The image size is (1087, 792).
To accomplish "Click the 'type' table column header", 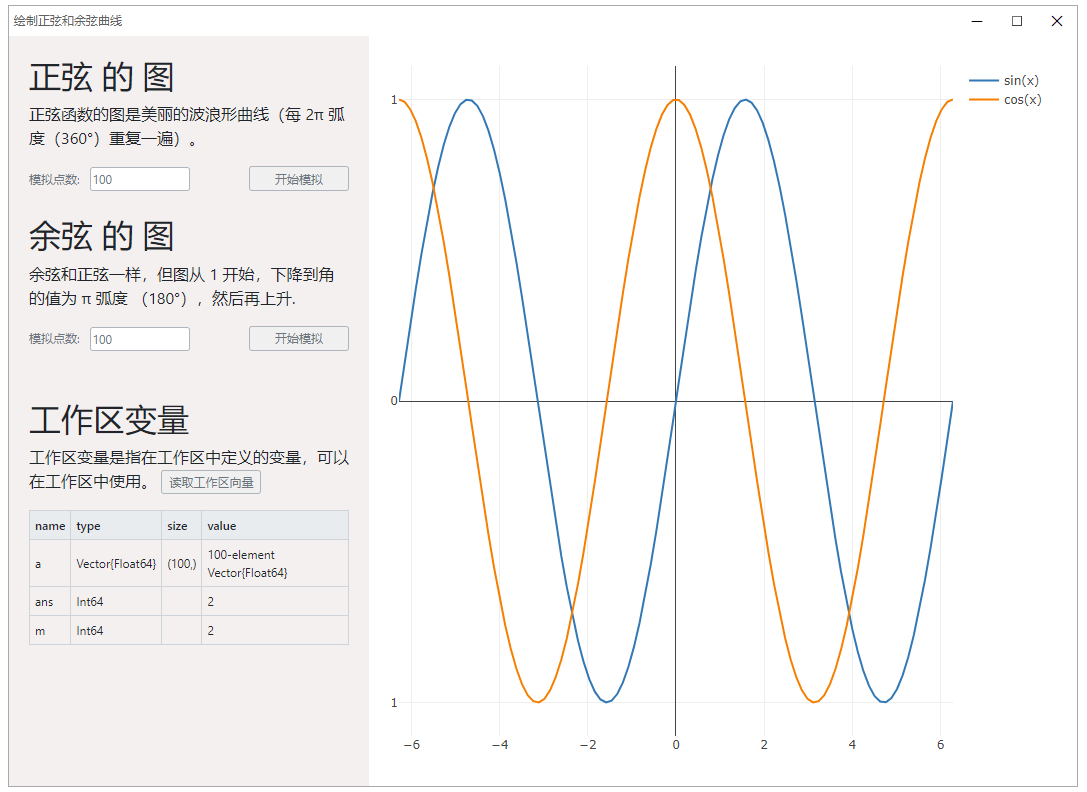I will pos(116,526).
